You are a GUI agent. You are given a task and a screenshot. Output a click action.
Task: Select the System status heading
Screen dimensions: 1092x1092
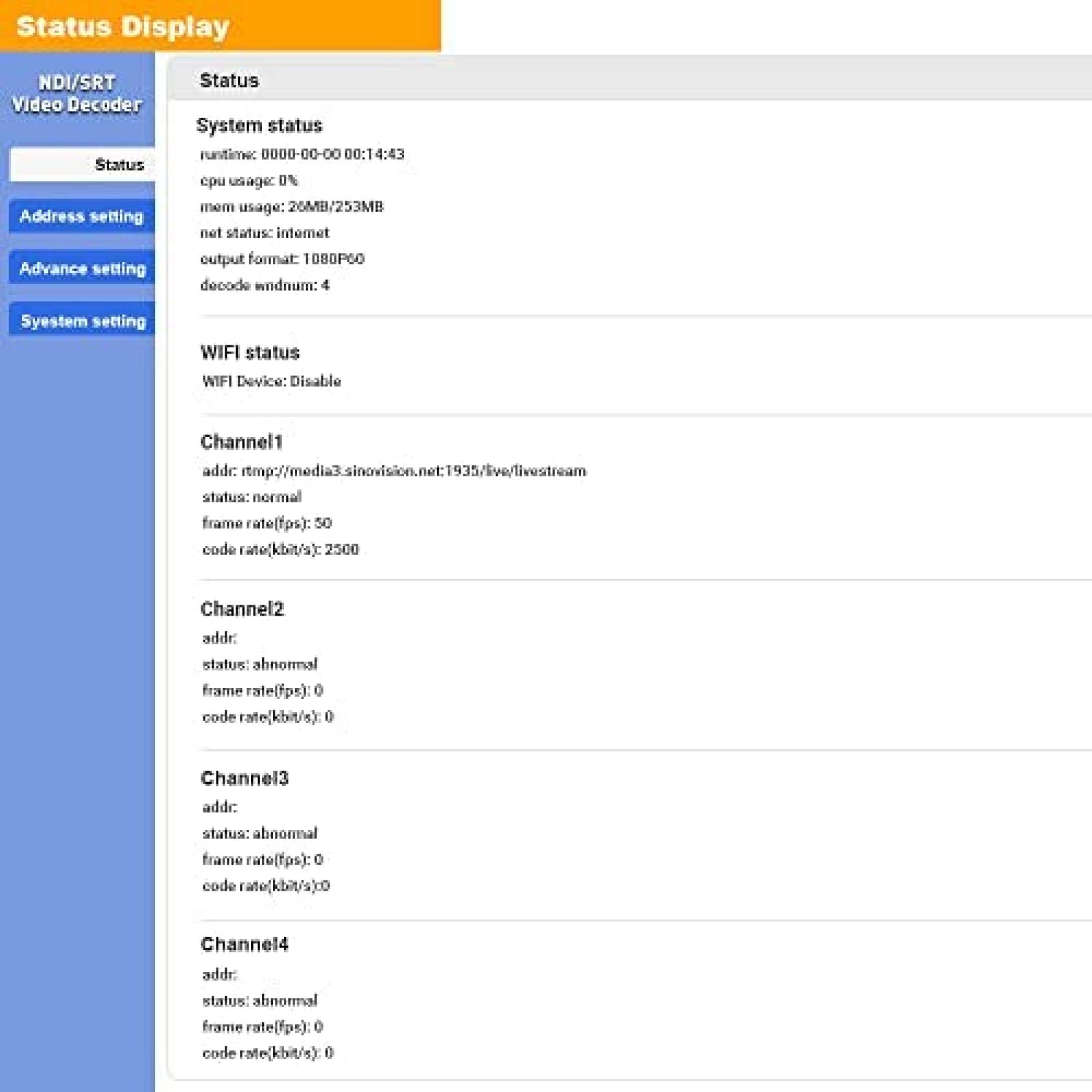click(x=260, y=126)
